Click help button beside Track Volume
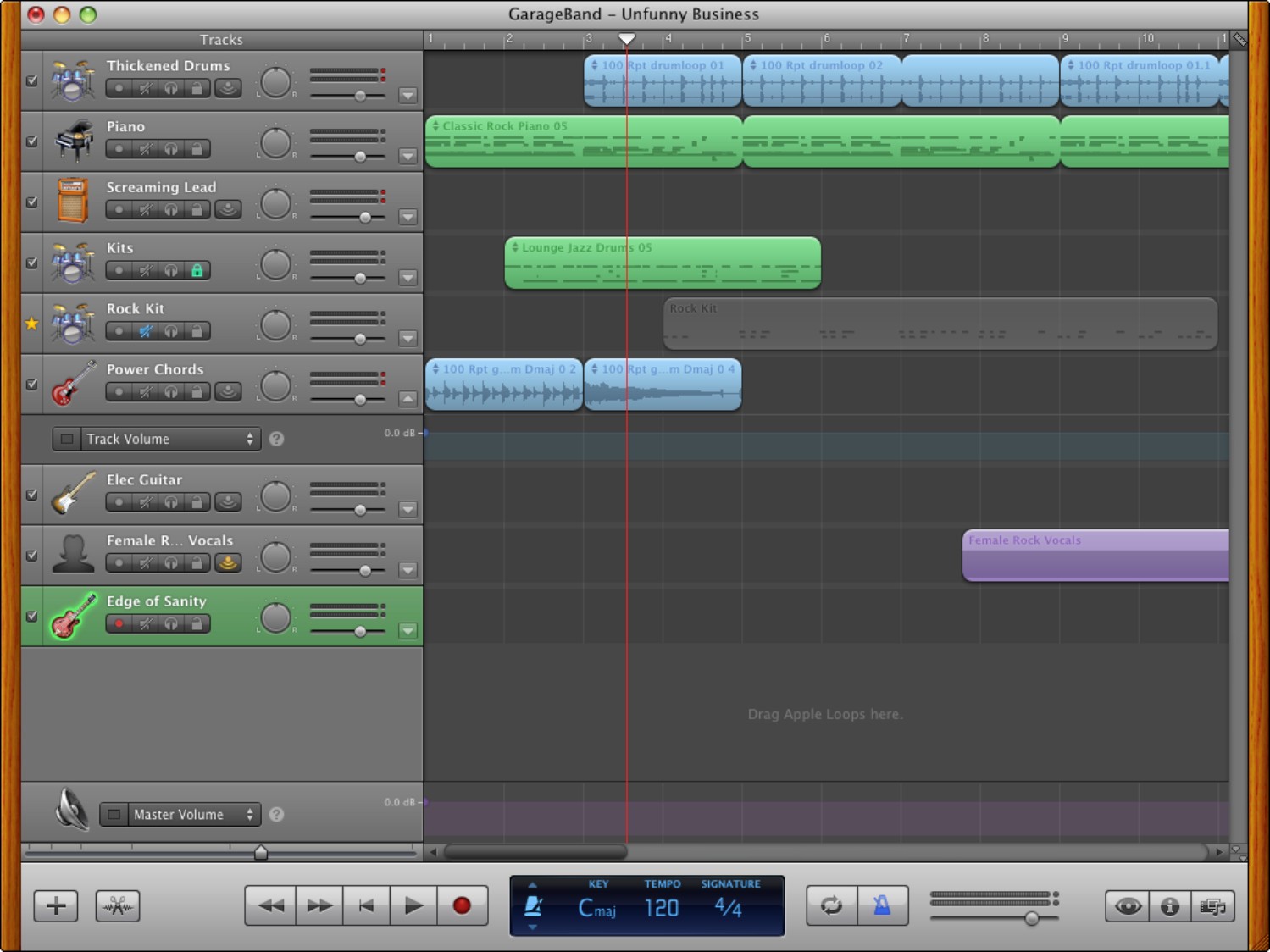1270x952 pixels. (276, 439)
